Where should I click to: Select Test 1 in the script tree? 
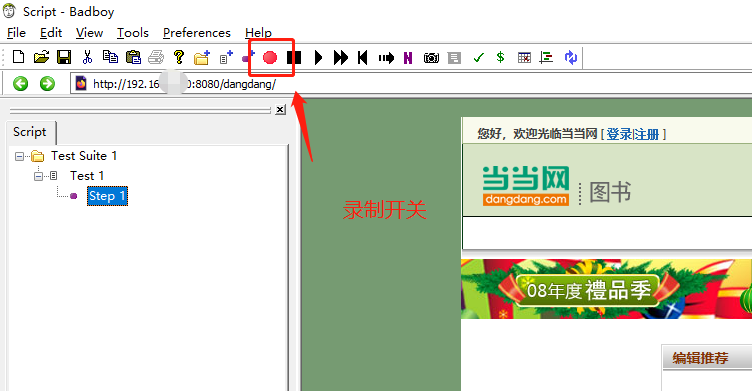87,176
